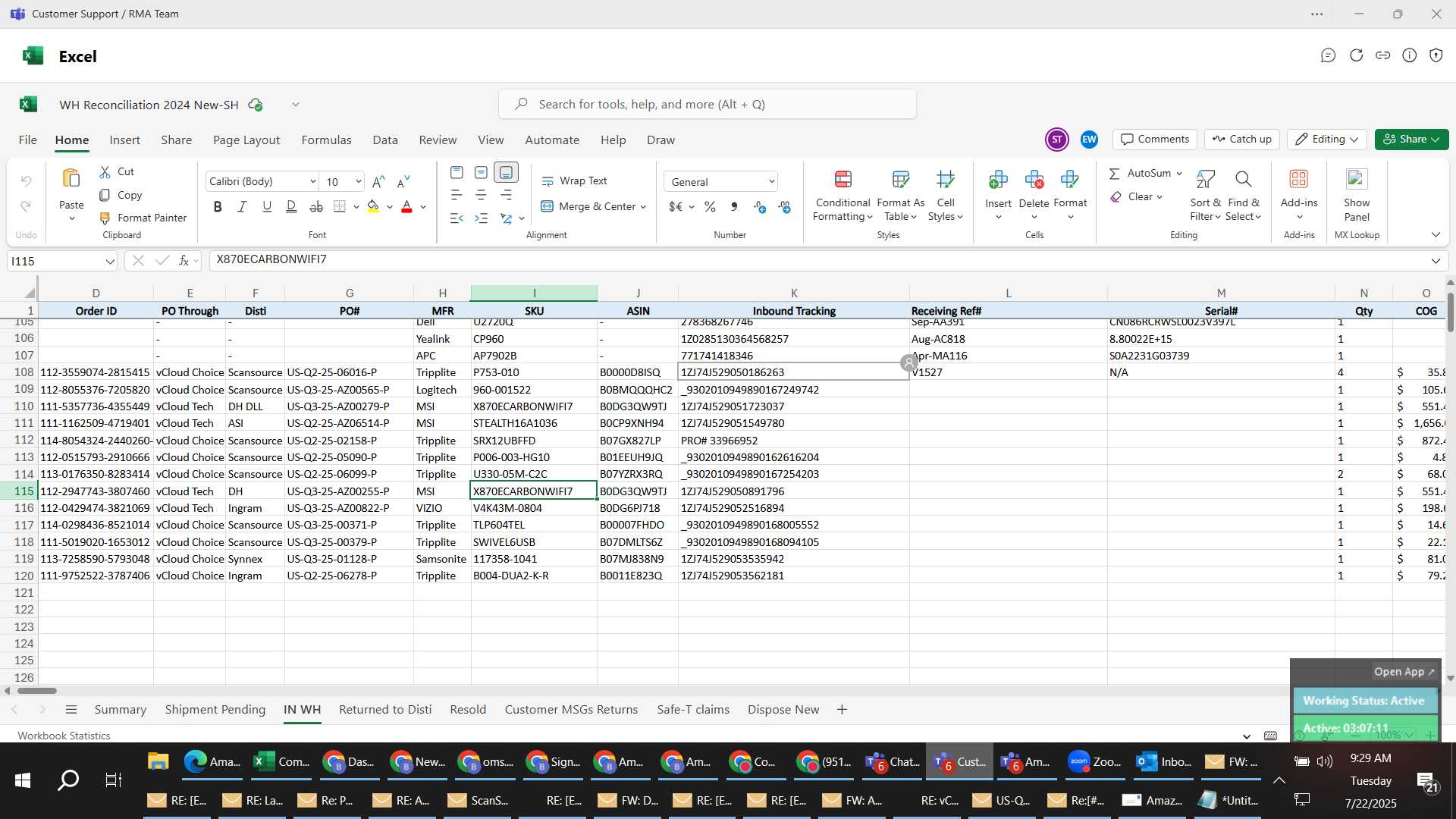1456x819 pixels.
Task: Open Conditional Formatting
Action: point(843,196)
